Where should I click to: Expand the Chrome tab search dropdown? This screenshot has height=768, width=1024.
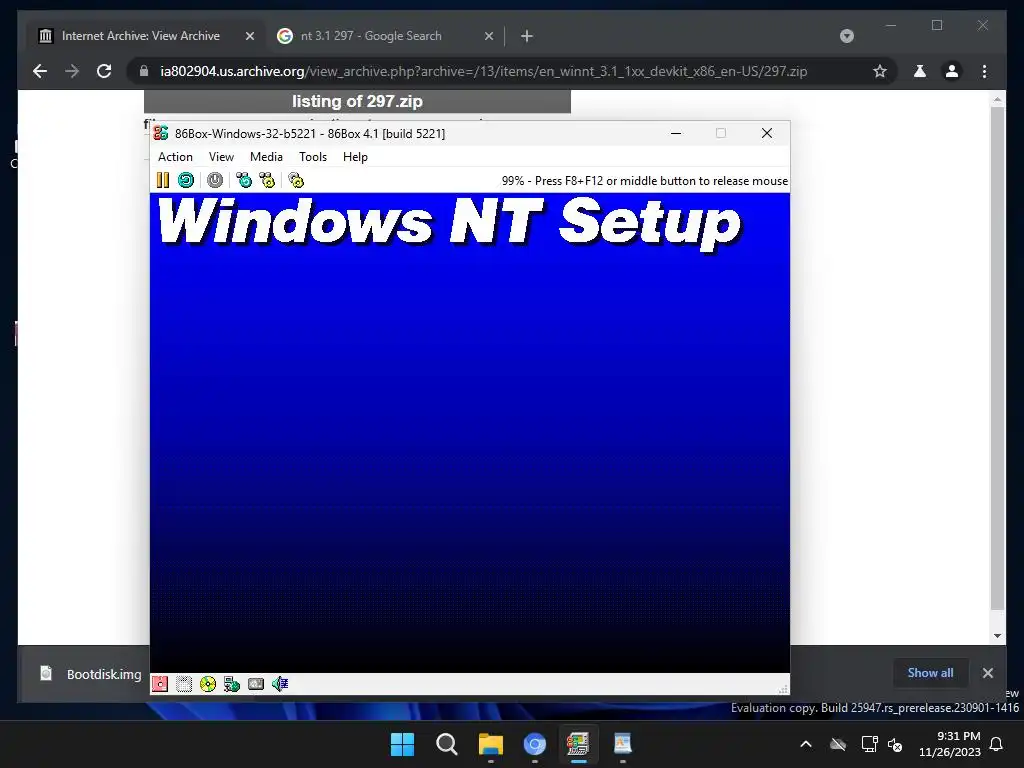point(847,36)
